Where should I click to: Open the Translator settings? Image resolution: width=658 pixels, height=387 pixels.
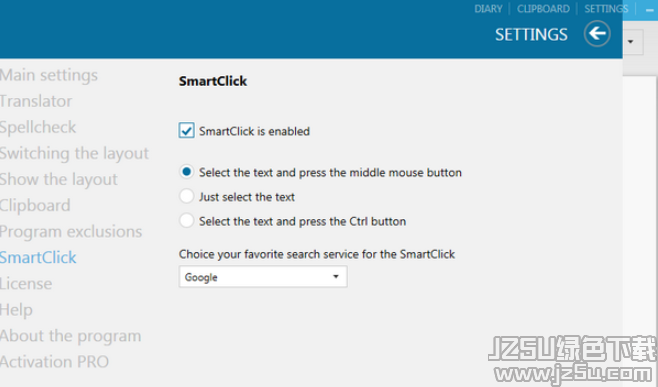(36, 102)
